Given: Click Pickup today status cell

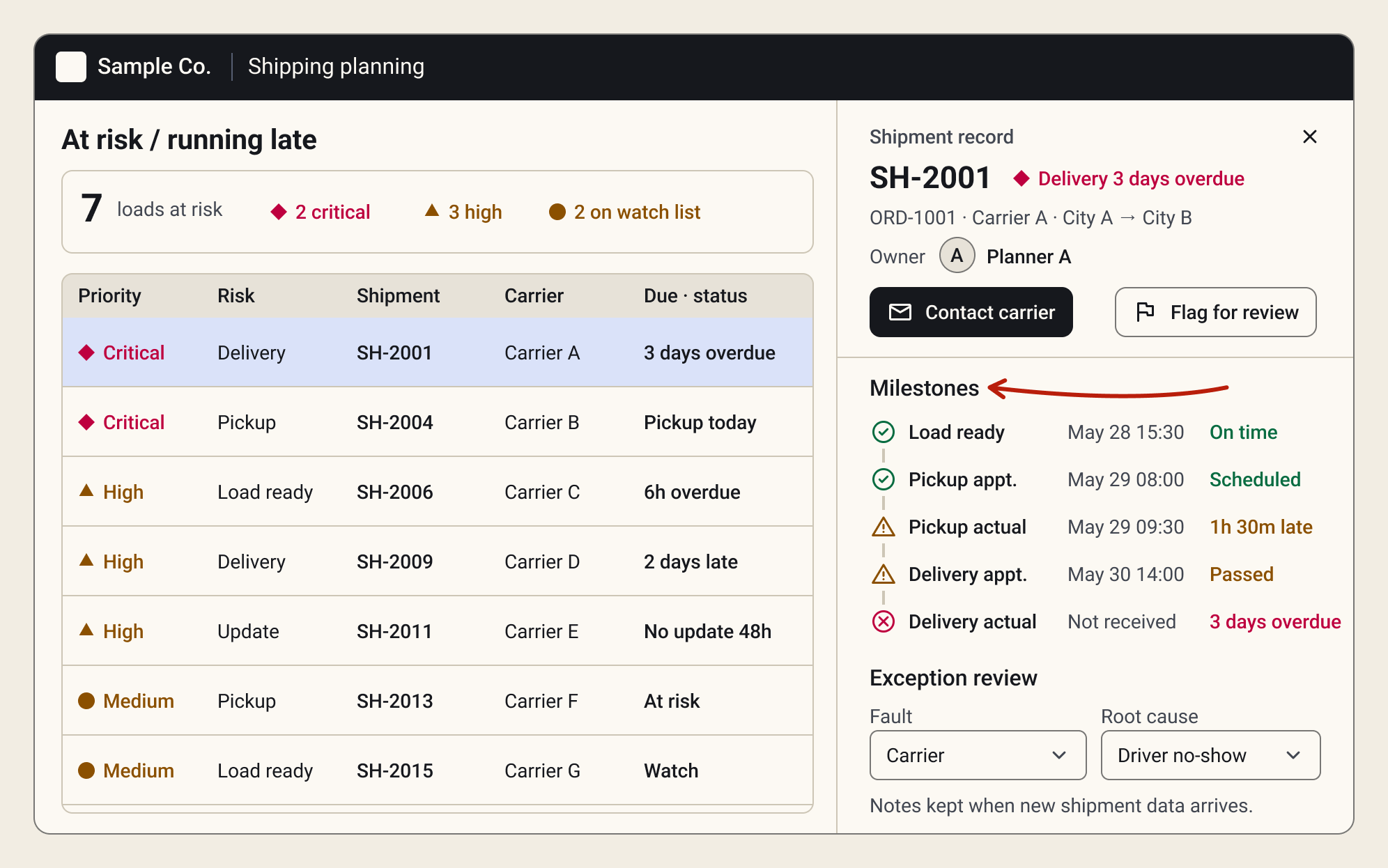Looking at the screenshot, I should [x=700, y=422].
